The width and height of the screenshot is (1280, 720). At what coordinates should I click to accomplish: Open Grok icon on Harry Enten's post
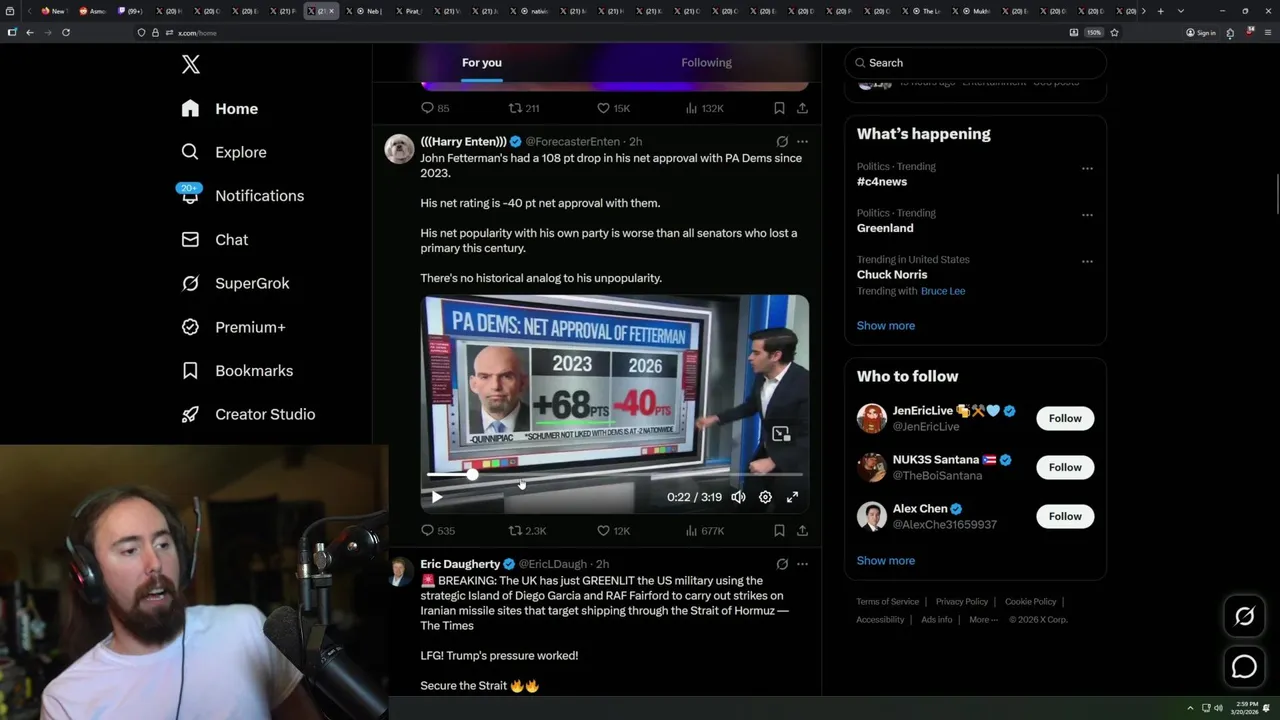[782, 142]
